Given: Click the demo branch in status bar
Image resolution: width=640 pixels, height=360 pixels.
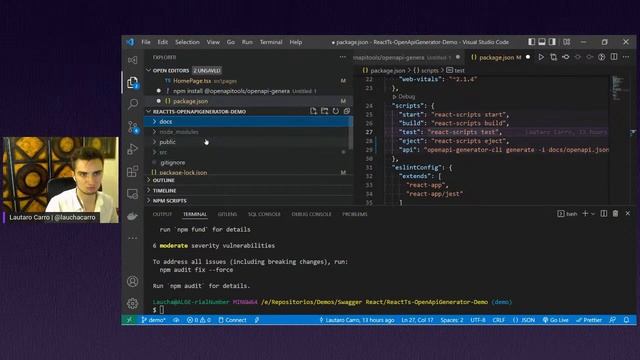Looking at the screenshot, I should (x=153, y=320).
